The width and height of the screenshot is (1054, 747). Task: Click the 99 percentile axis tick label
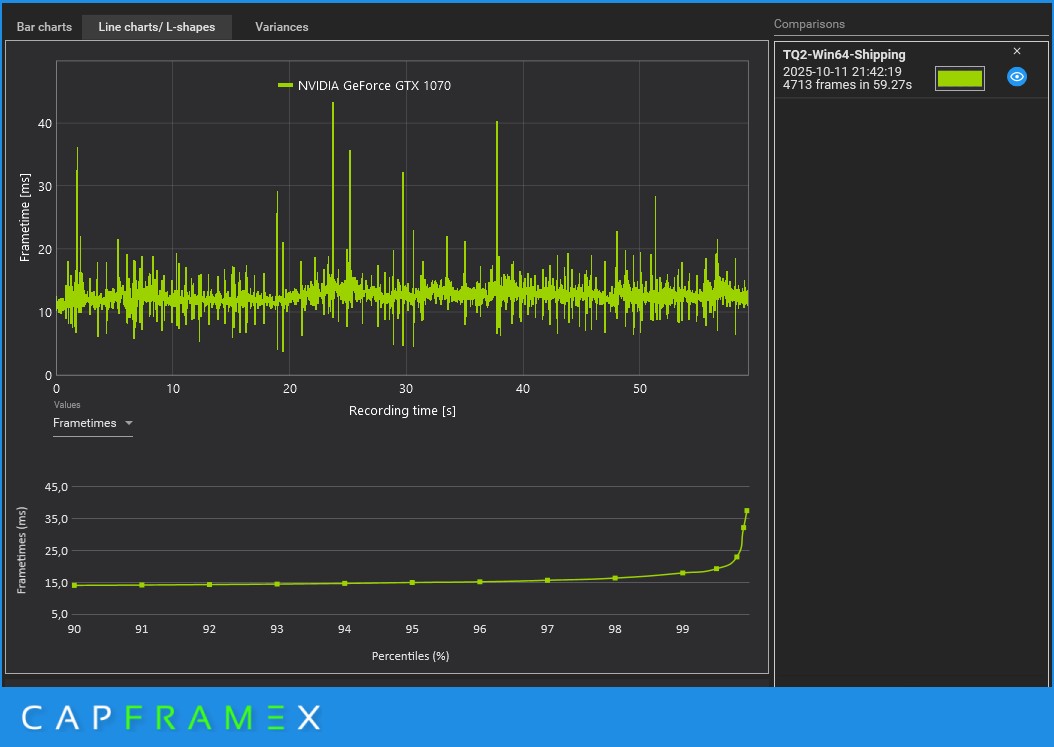point(682,629)
